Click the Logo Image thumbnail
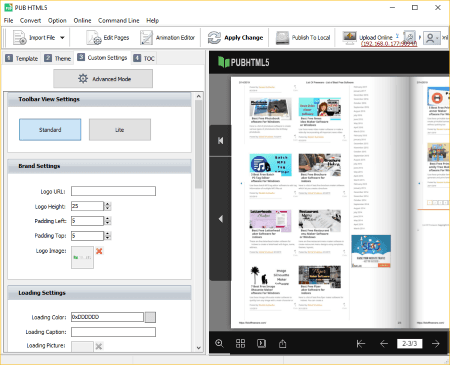Screen dimensions: 450x365 [x=82, y=257]
